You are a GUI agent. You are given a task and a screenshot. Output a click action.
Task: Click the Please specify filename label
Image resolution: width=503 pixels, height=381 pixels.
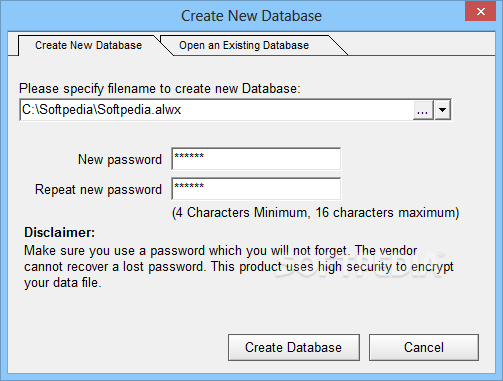tap(160, 89)
